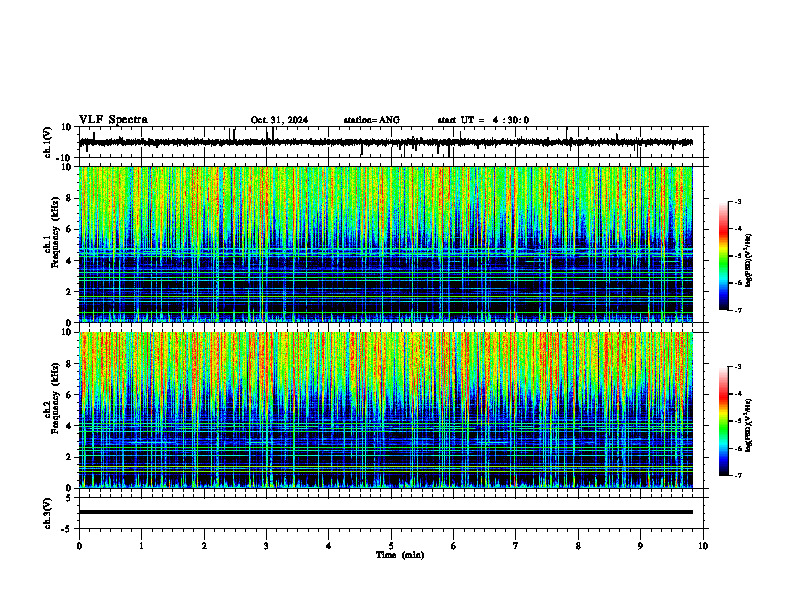Click the ch.2 spectrogram color scale bar
The height and width of the screenshot is (612, 792).
point(723,421)
